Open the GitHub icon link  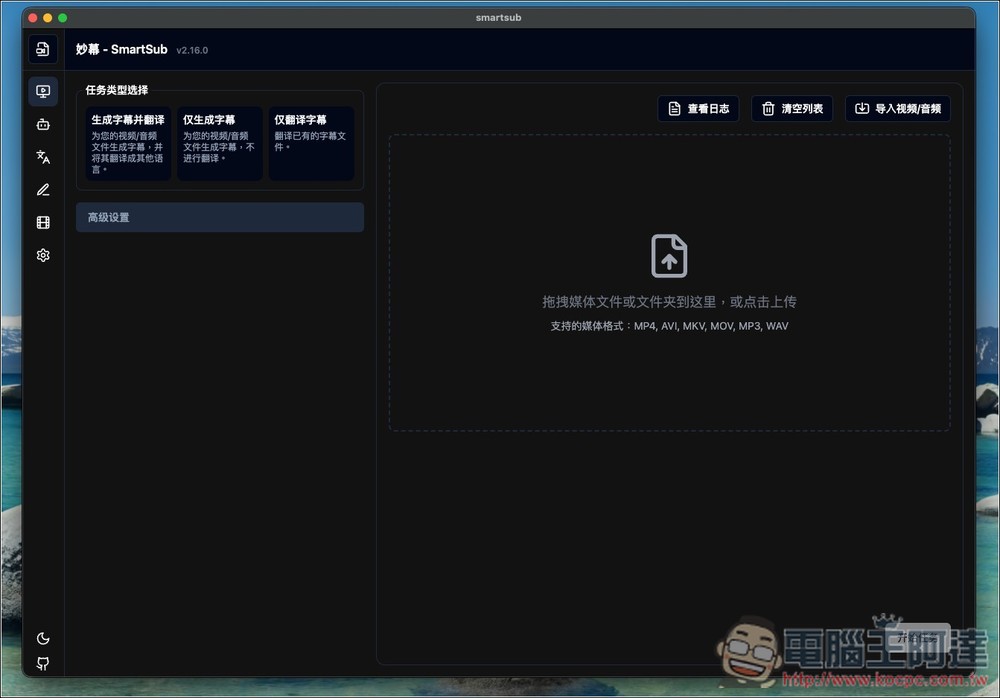tap(43, 664)
